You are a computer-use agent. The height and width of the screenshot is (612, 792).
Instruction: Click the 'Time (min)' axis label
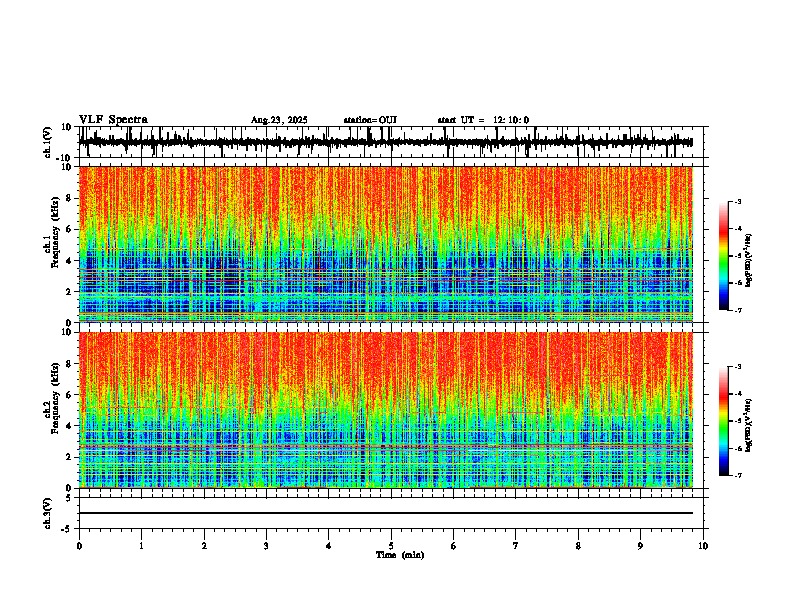click(x=400, y=555)
